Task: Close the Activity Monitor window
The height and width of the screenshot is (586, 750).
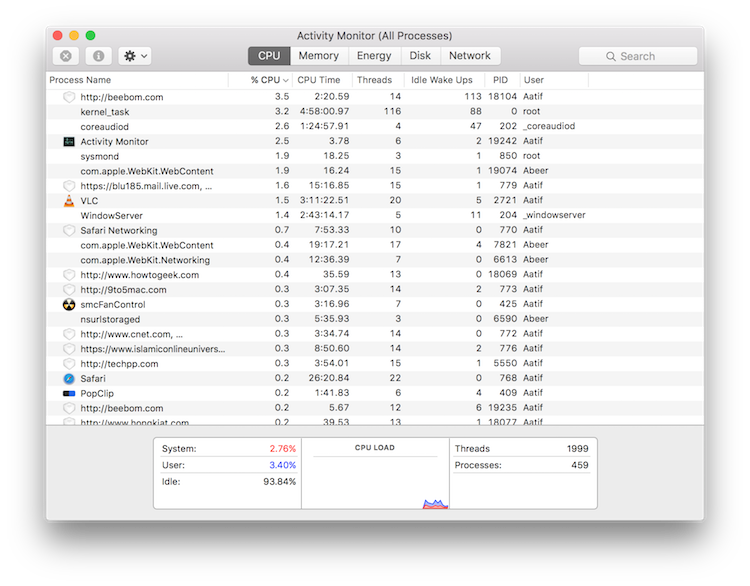Action: (58, 35)
